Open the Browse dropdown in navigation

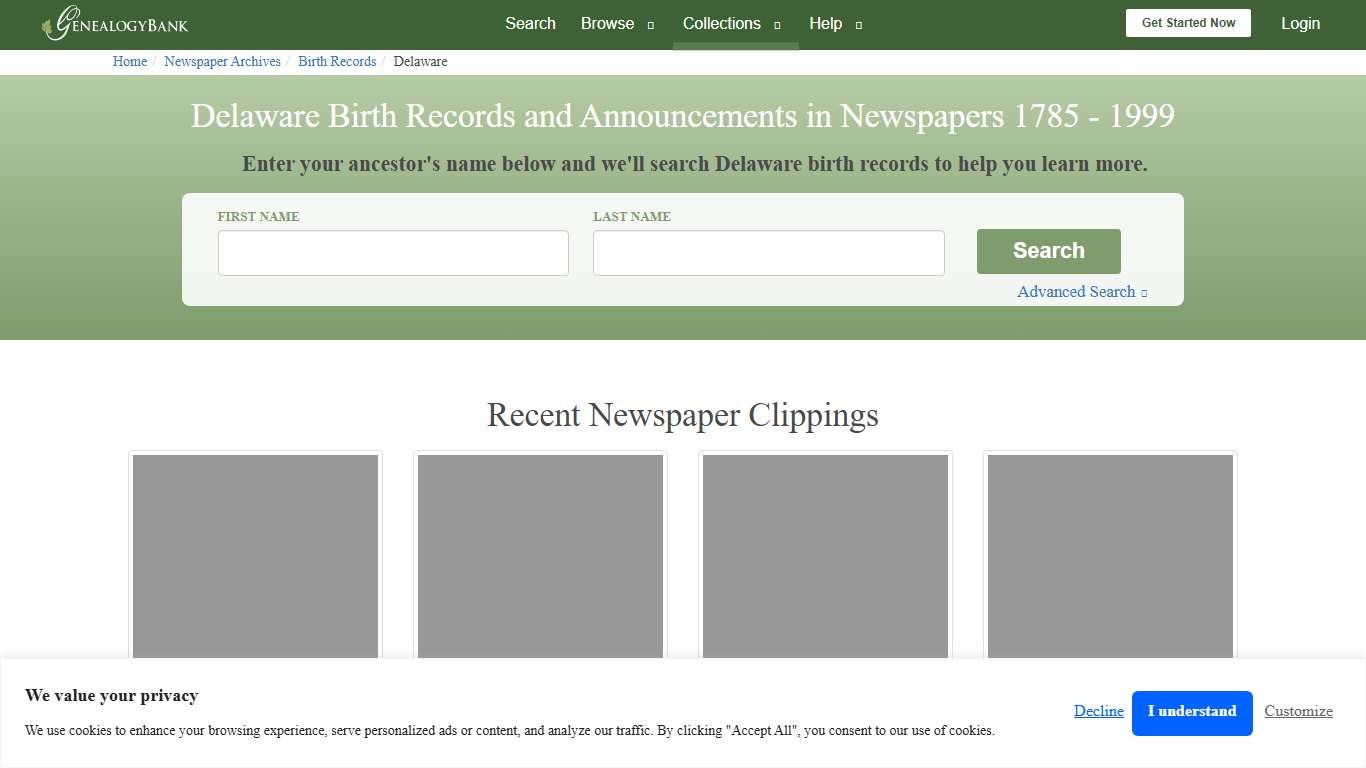pos(607,23)
